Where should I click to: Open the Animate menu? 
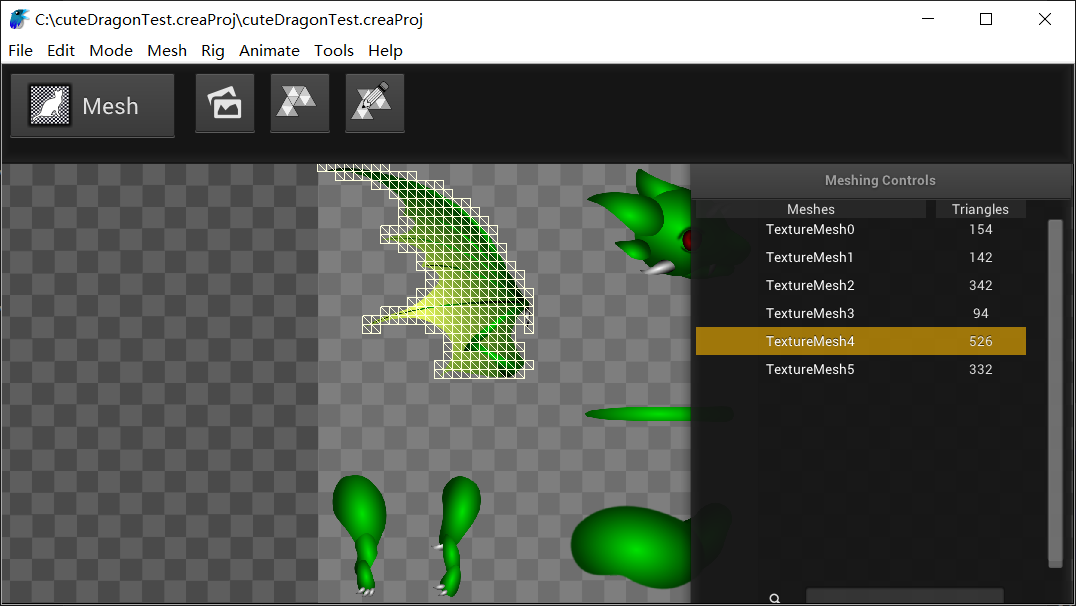[x=269, y=51]
